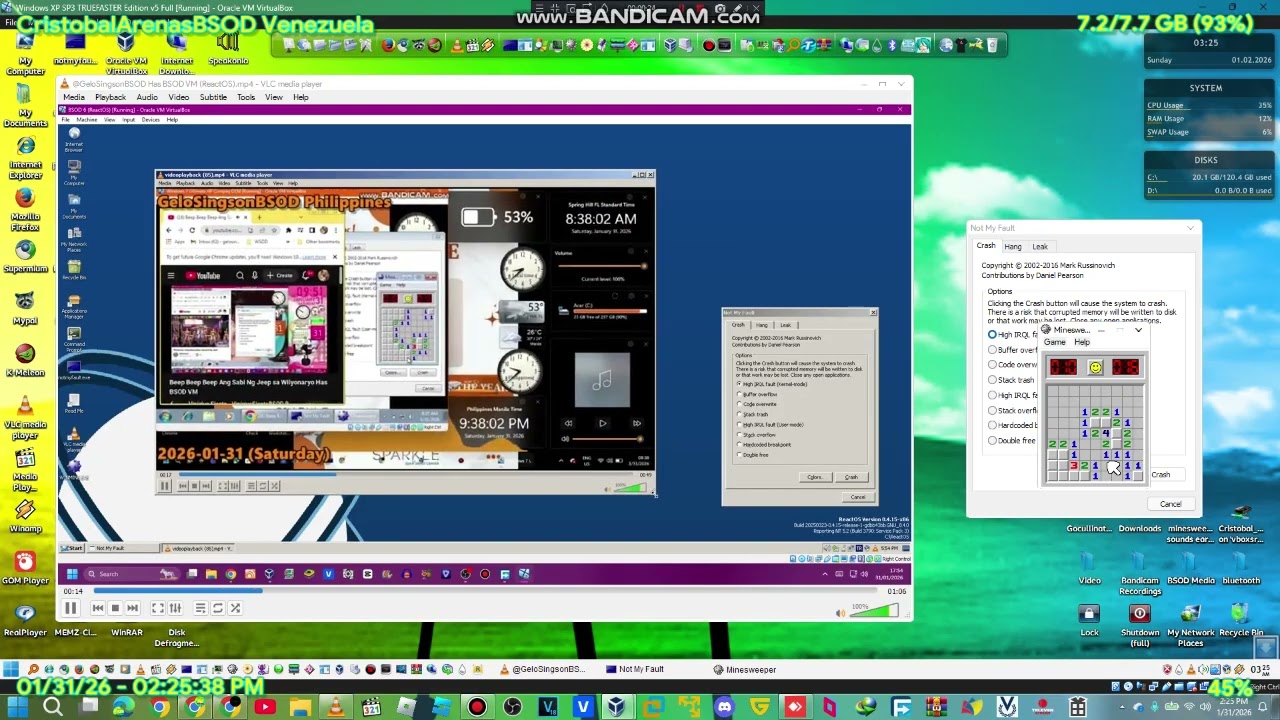Open VLC Subtitle menu
This screenshot has width=1280, height=720.
213,97
